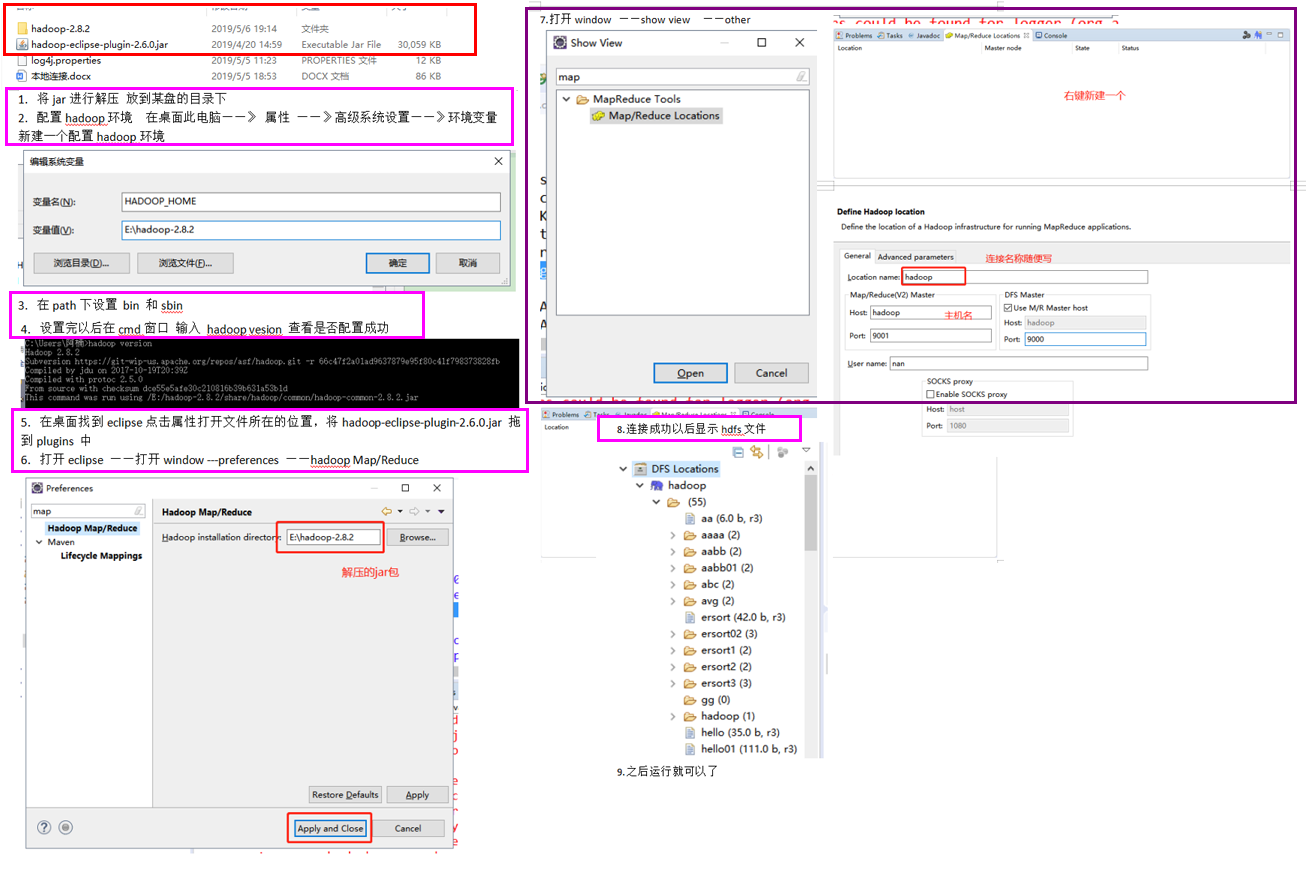1308x877 pixels.
Task: Click the file icon of hello01 (111.0 b, r3)
Action: tap(691, 749)
